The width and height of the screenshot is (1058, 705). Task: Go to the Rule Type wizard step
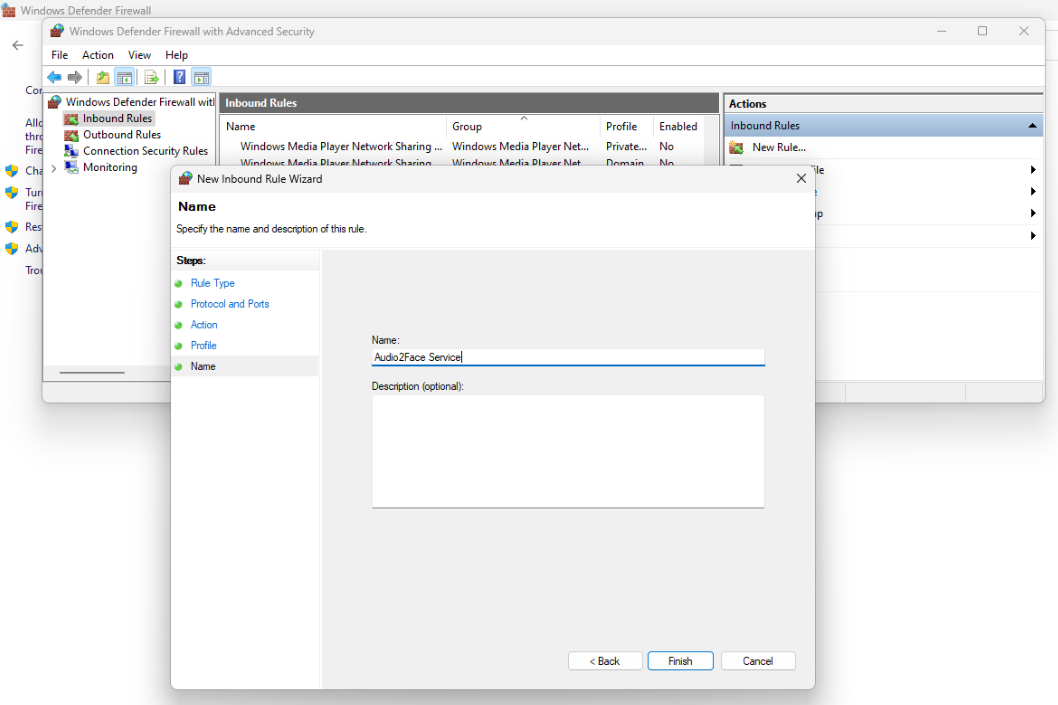213,283
